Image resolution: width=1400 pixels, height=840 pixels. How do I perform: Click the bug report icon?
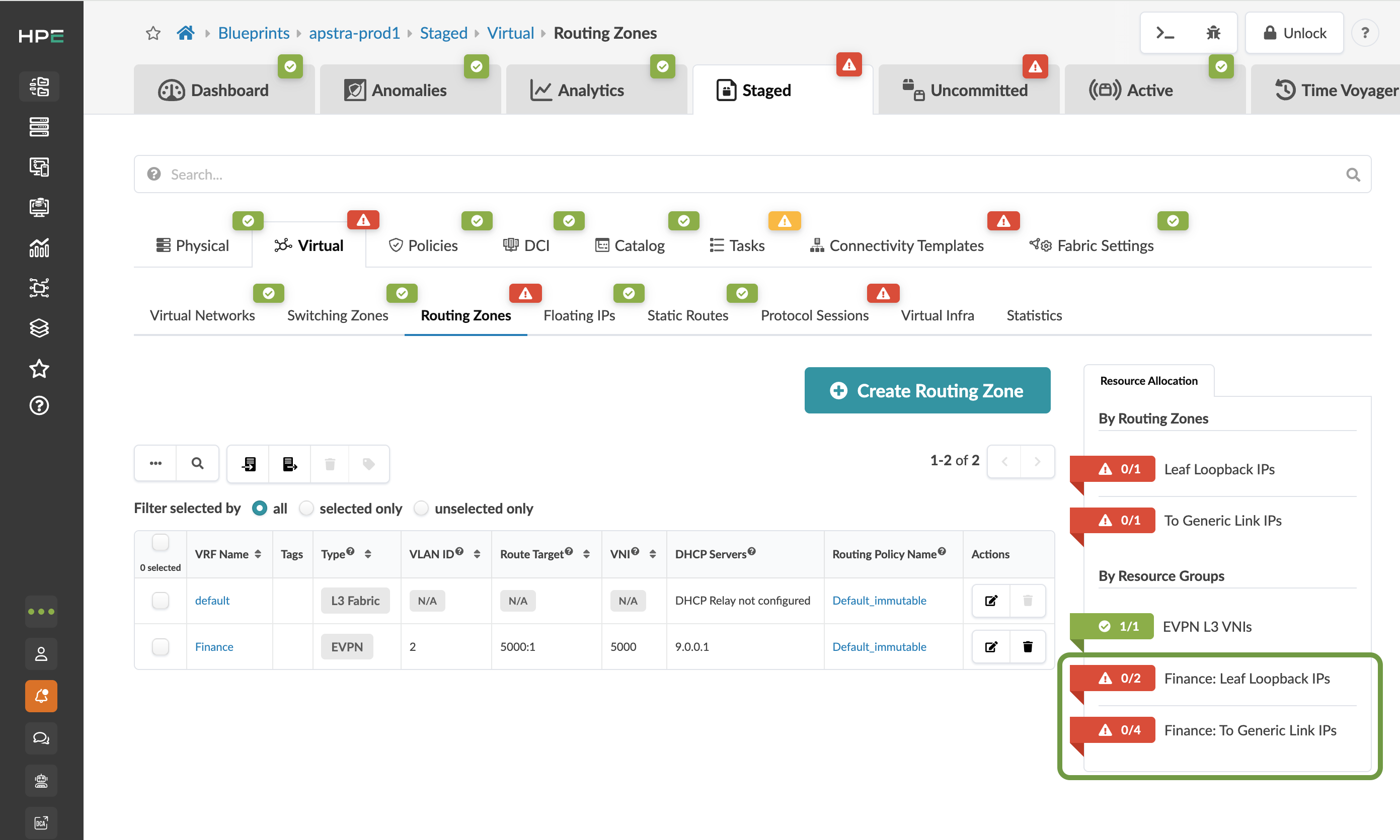(1213, 33)
